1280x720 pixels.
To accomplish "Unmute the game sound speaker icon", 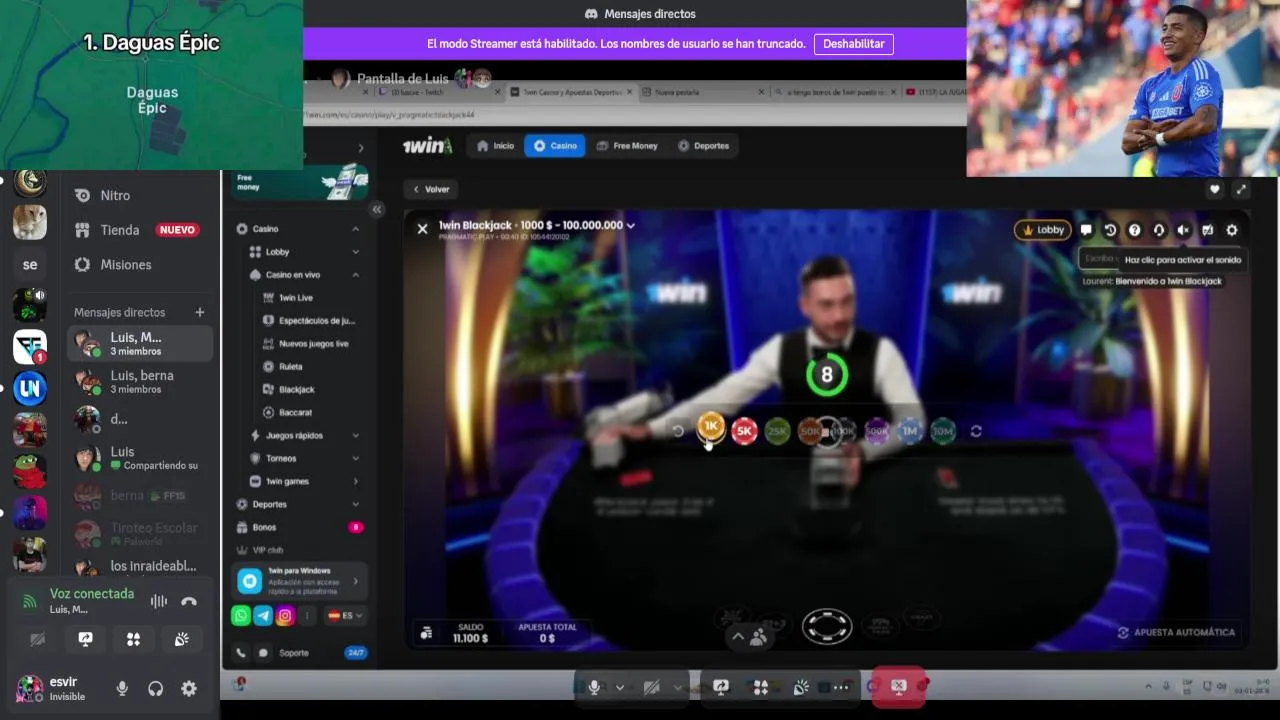I will [x=1183, y=230].
